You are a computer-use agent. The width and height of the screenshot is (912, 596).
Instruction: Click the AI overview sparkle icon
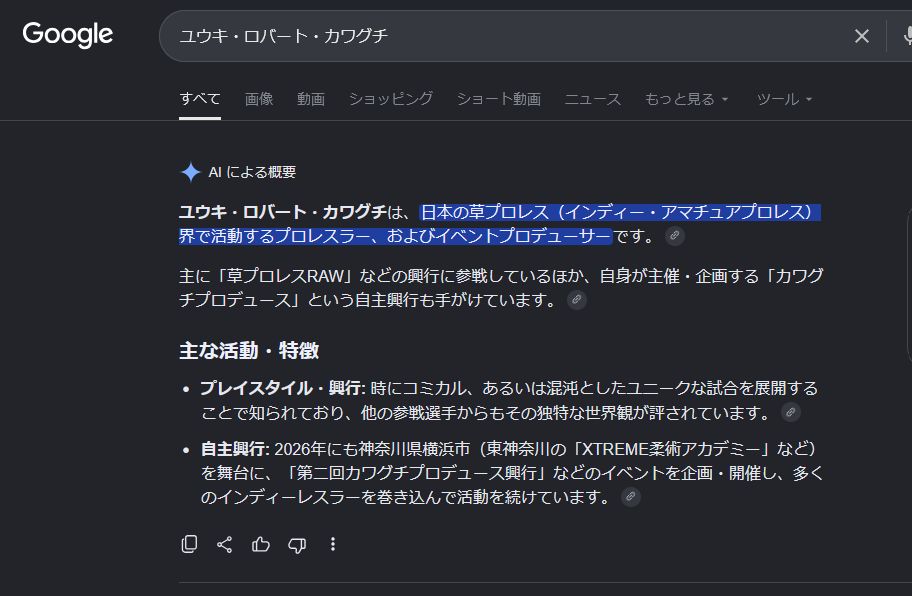(190, 172)
